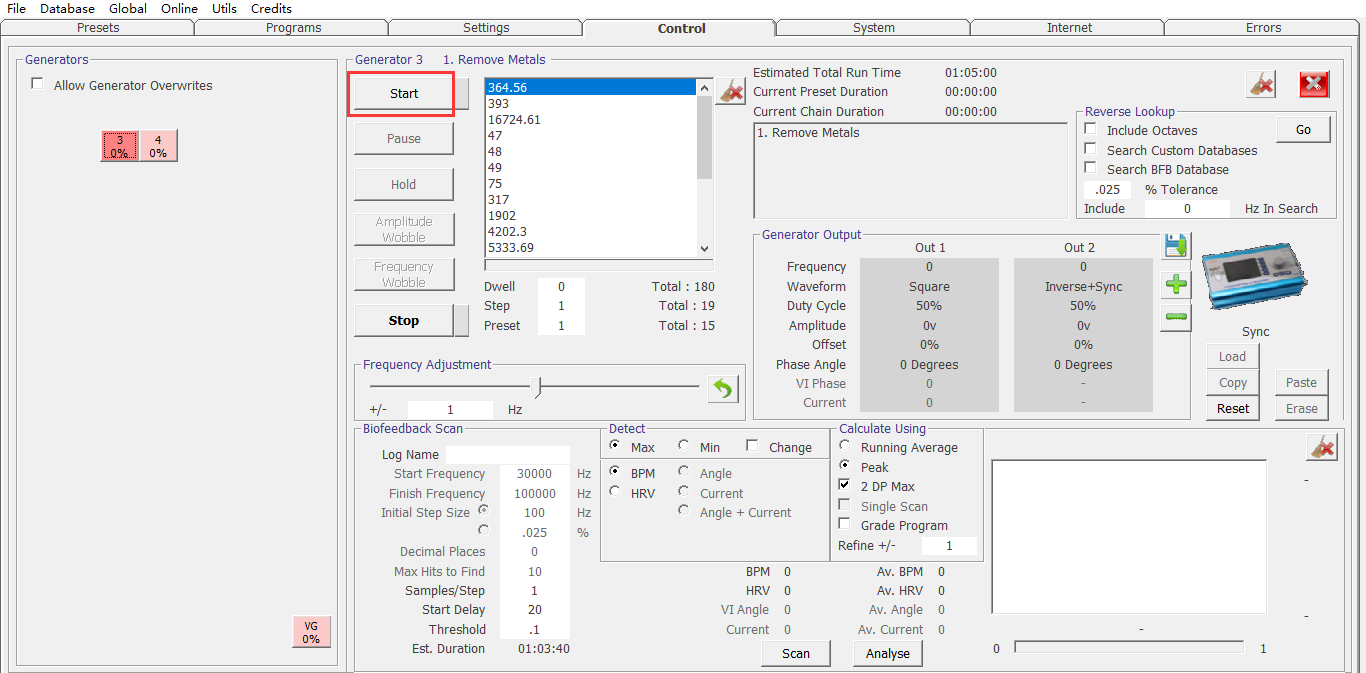
Task: Click the red X icon at top right
Action: click(x=1314, y=85)
